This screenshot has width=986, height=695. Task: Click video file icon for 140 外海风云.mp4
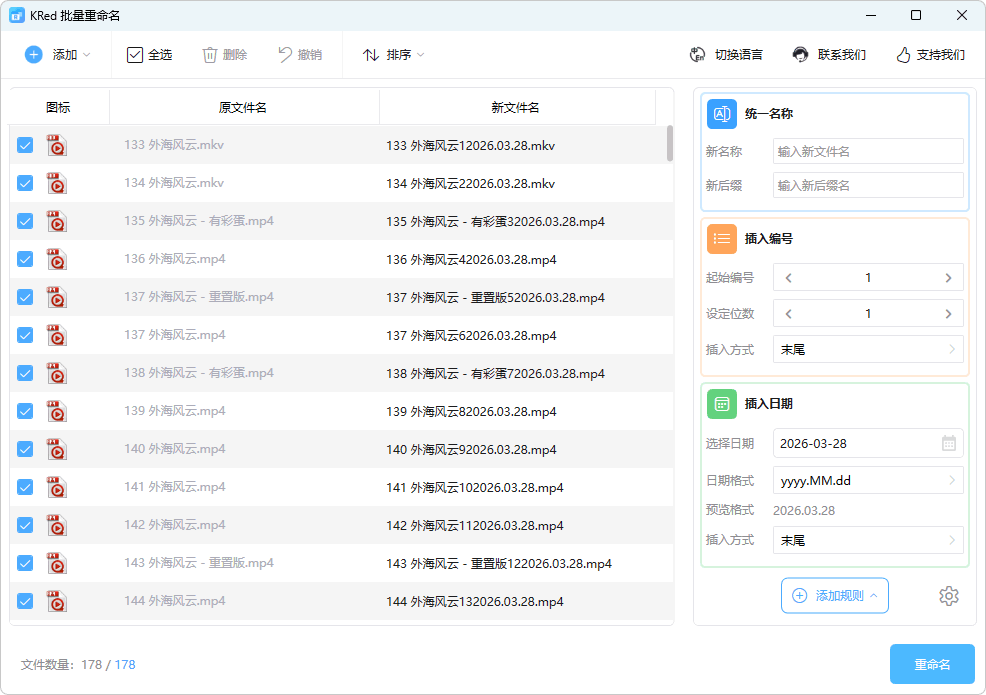[x=57, y=450]
